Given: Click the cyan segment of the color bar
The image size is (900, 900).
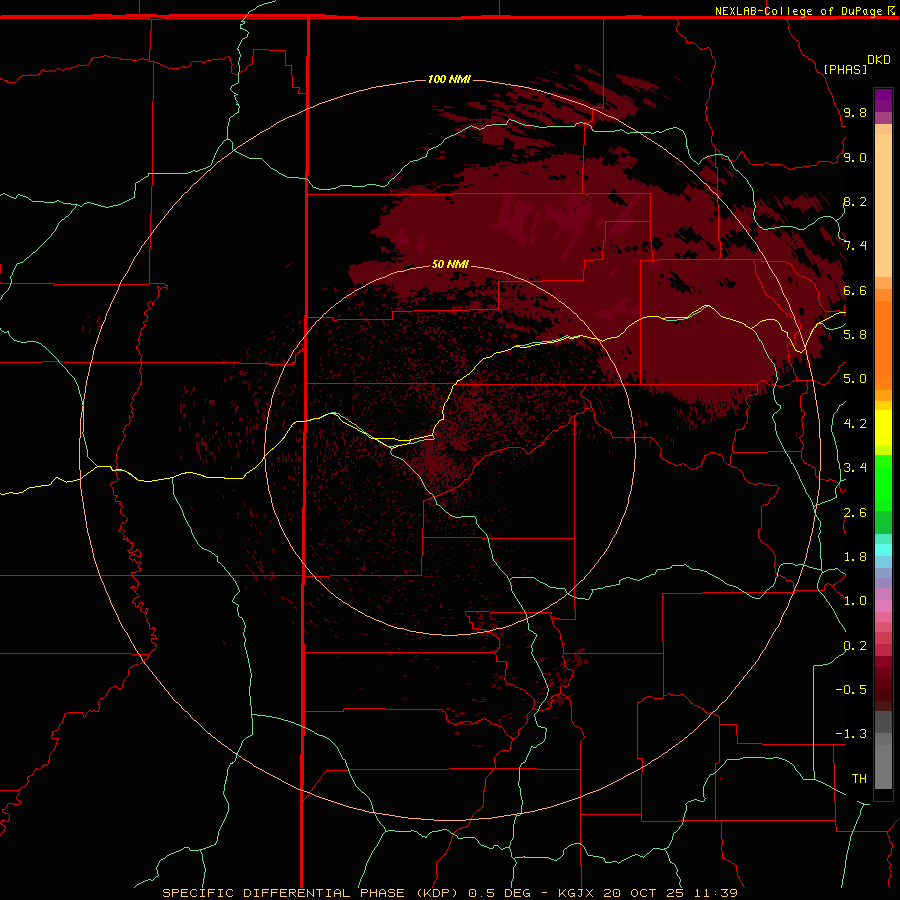Looking at the screenshot, I should (x=883, y=549).
